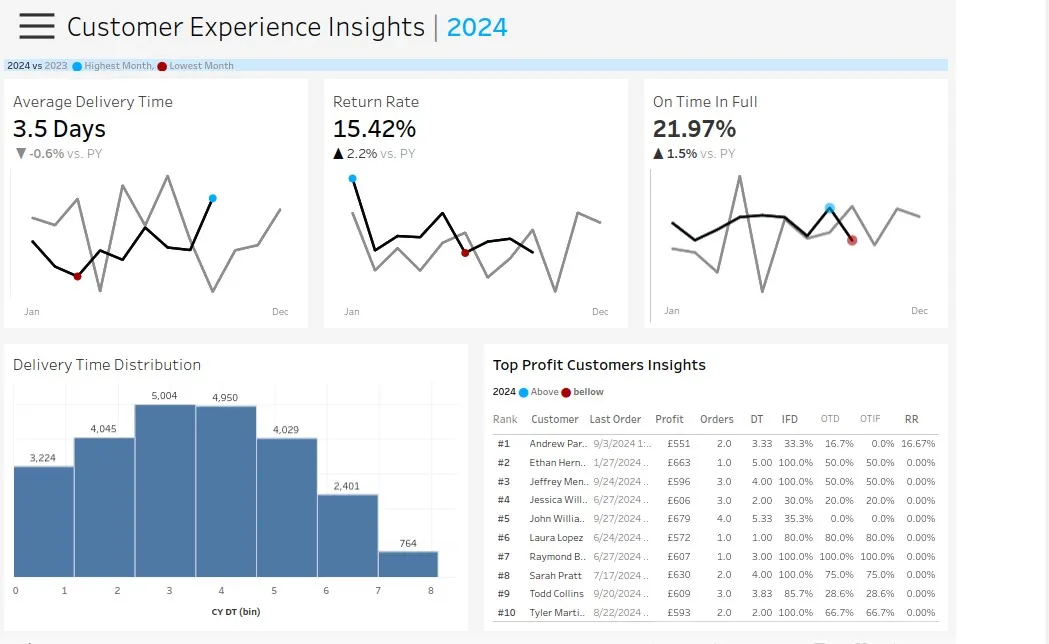Click the 2023 year label in the comparison strip
Viewport: 1049px width, 644px height.
tap(56, 65)
